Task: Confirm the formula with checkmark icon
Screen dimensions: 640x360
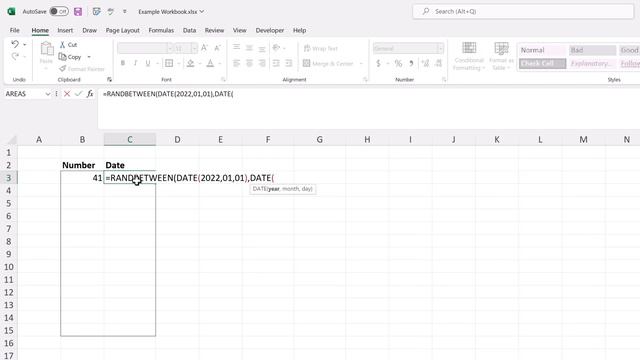Action: (78, 94)
